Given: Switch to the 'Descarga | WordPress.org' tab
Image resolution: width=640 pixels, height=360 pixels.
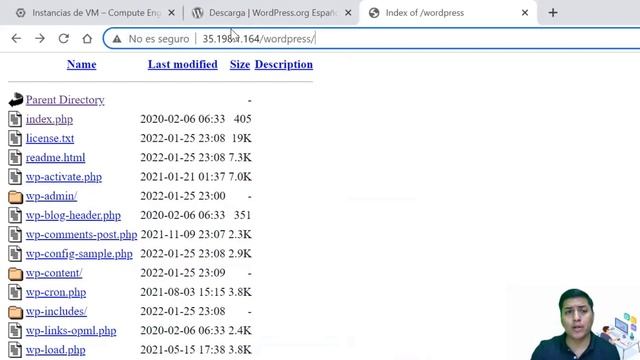Looking at the screenshot, I should click(265, 13).
